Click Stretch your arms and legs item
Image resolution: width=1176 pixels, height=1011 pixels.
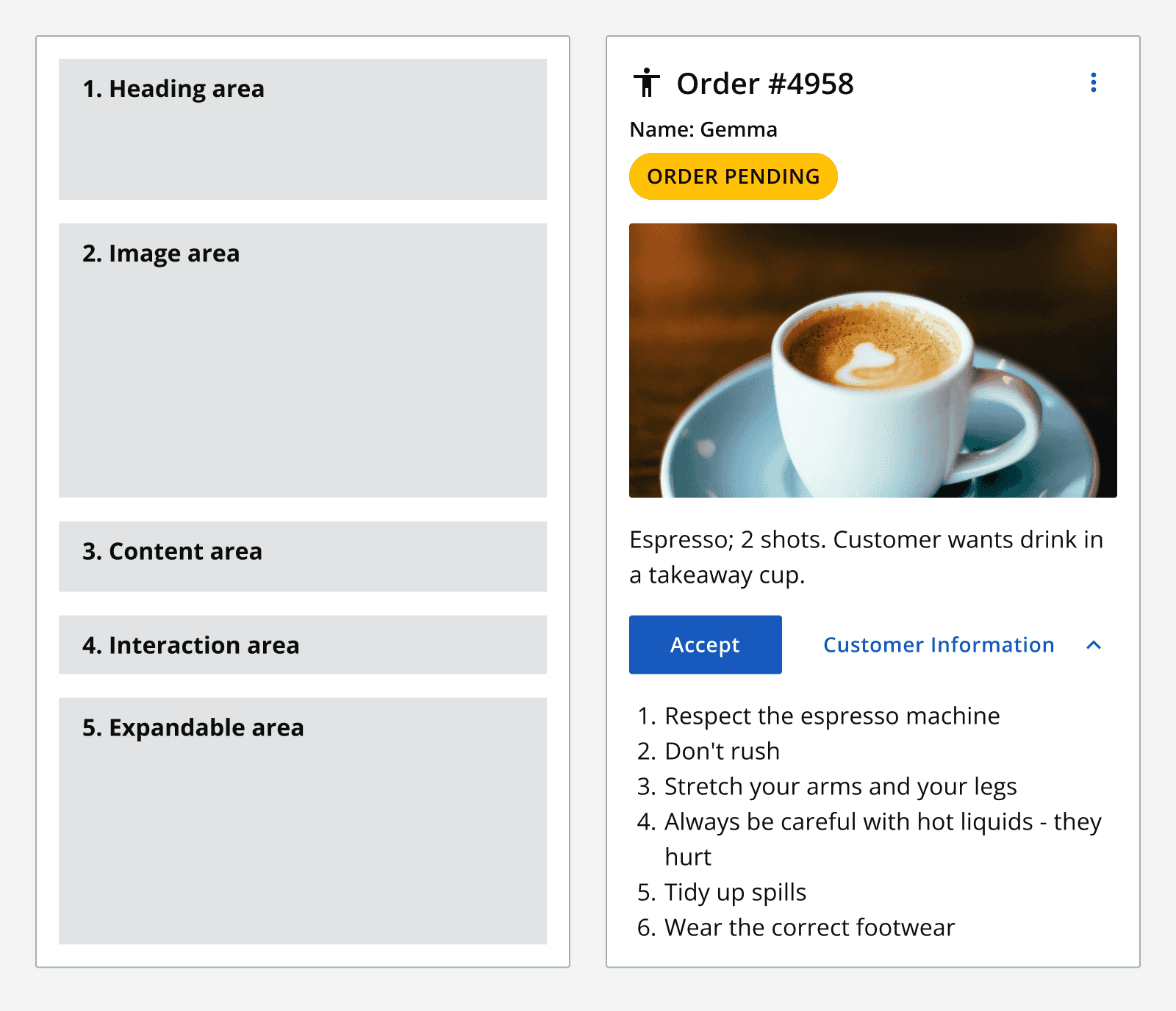tap(840, 786)
